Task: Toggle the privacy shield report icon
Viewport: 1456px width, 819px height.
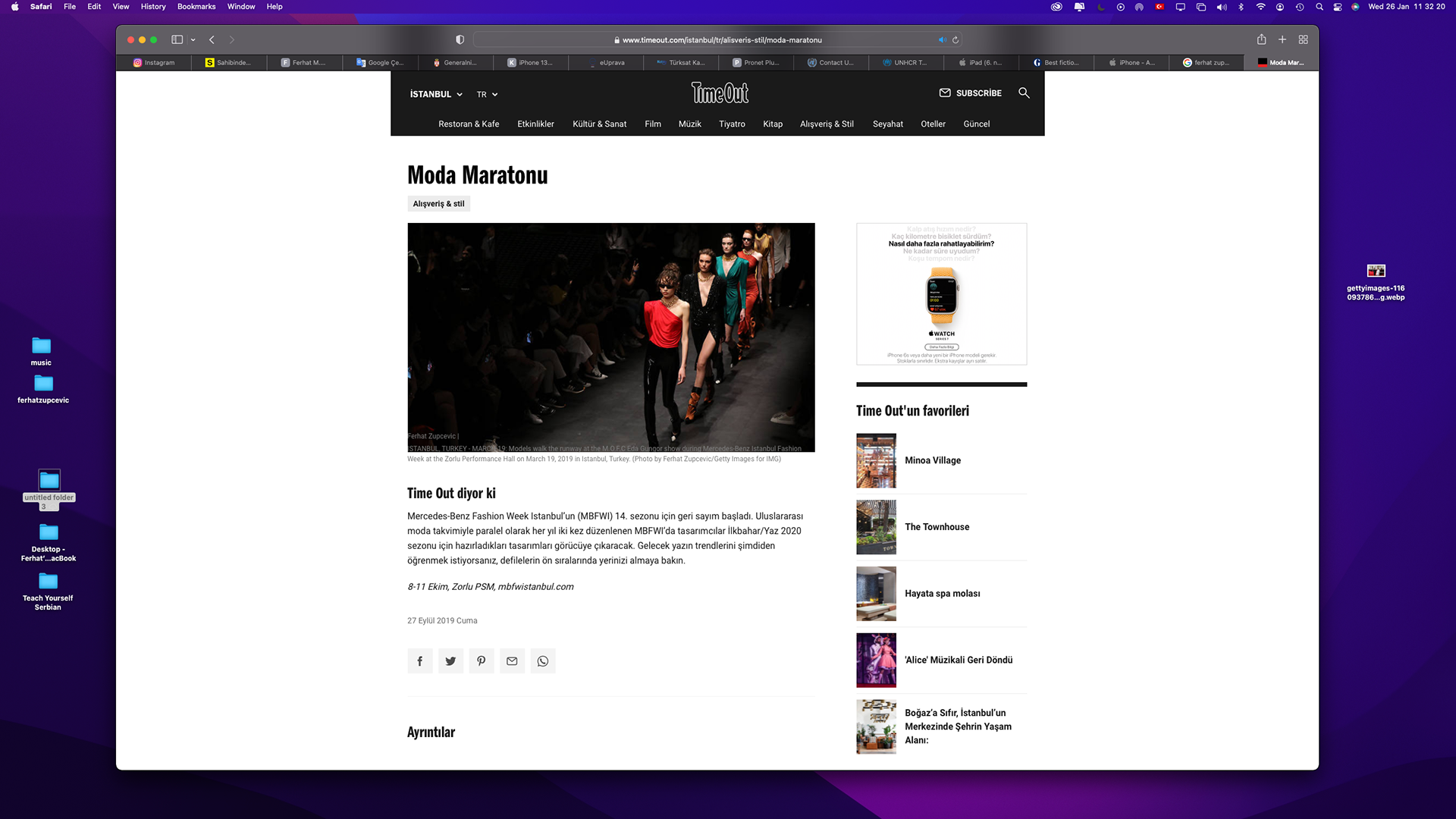Action: [x=460, y=39]
